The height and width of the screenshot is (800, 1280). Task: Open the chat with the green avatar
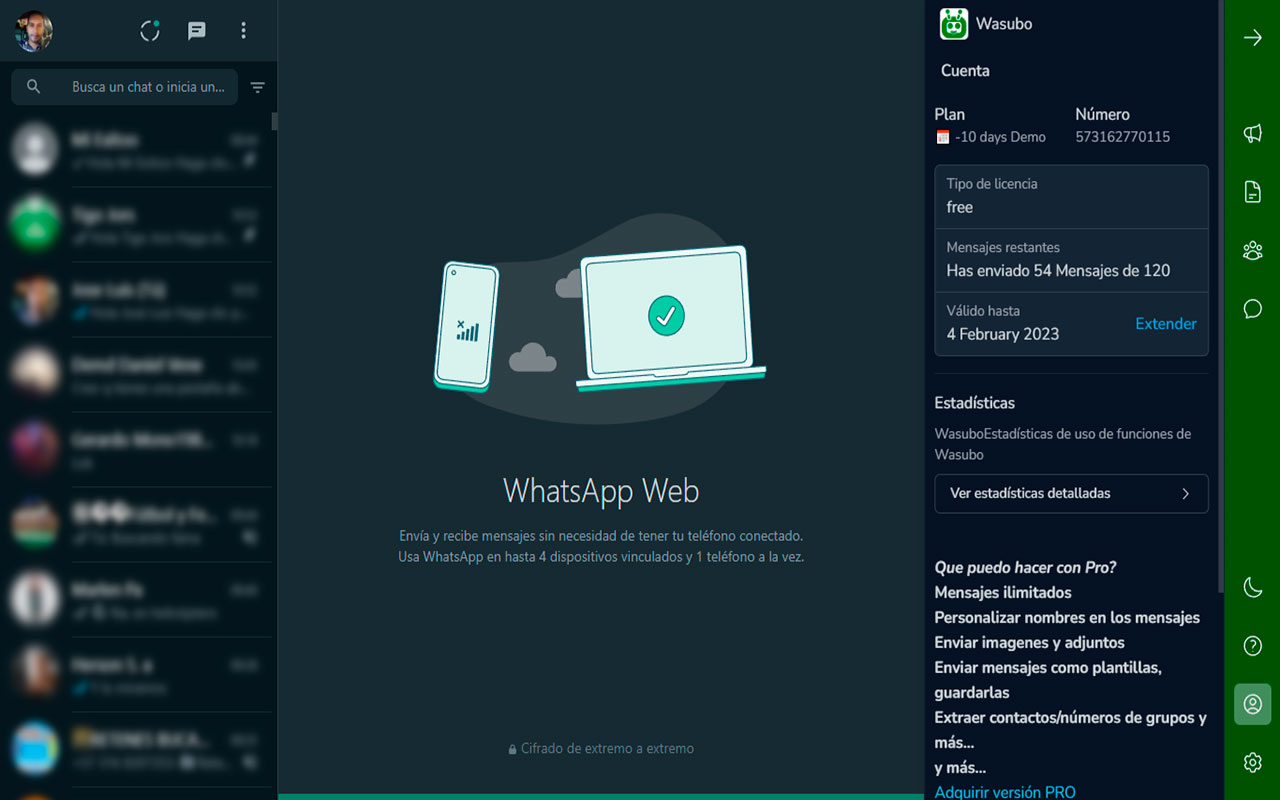34,224
